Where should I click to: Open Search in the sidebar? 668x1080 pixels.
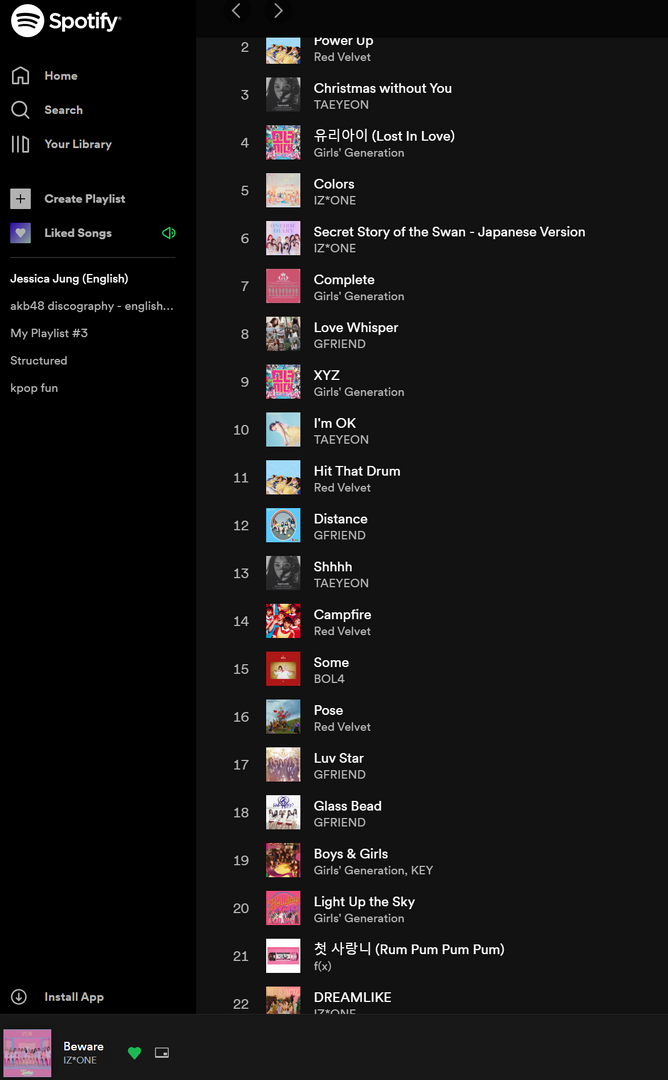pos(63,110)
